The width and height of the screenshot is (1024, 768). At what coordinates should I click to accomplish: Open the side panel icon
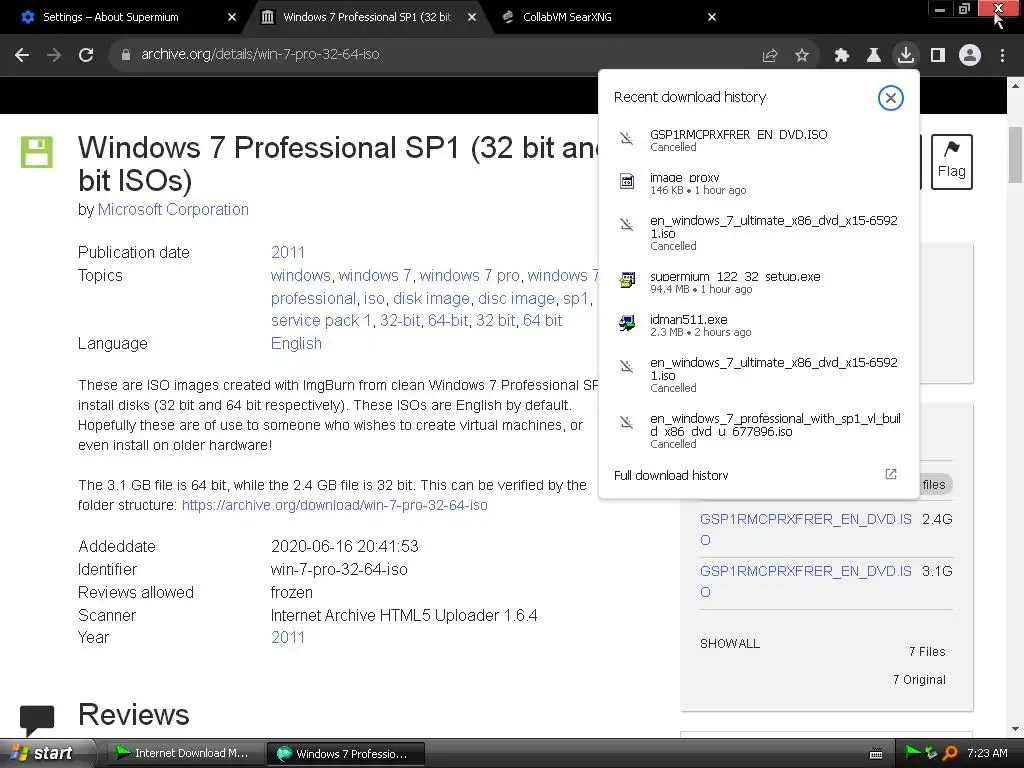tap(938, 56)
